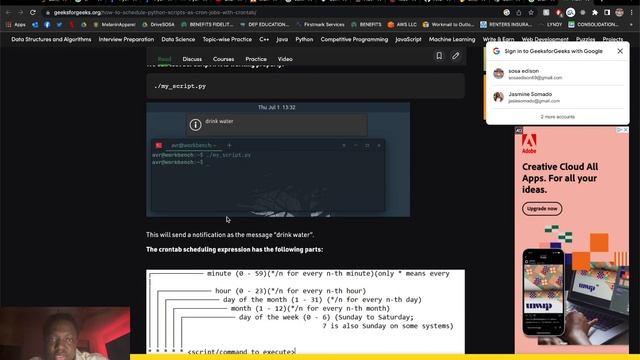The height and width of the screenshot is (360, 640).
Task: Switch to the Read tab
Action: point(164,59)
